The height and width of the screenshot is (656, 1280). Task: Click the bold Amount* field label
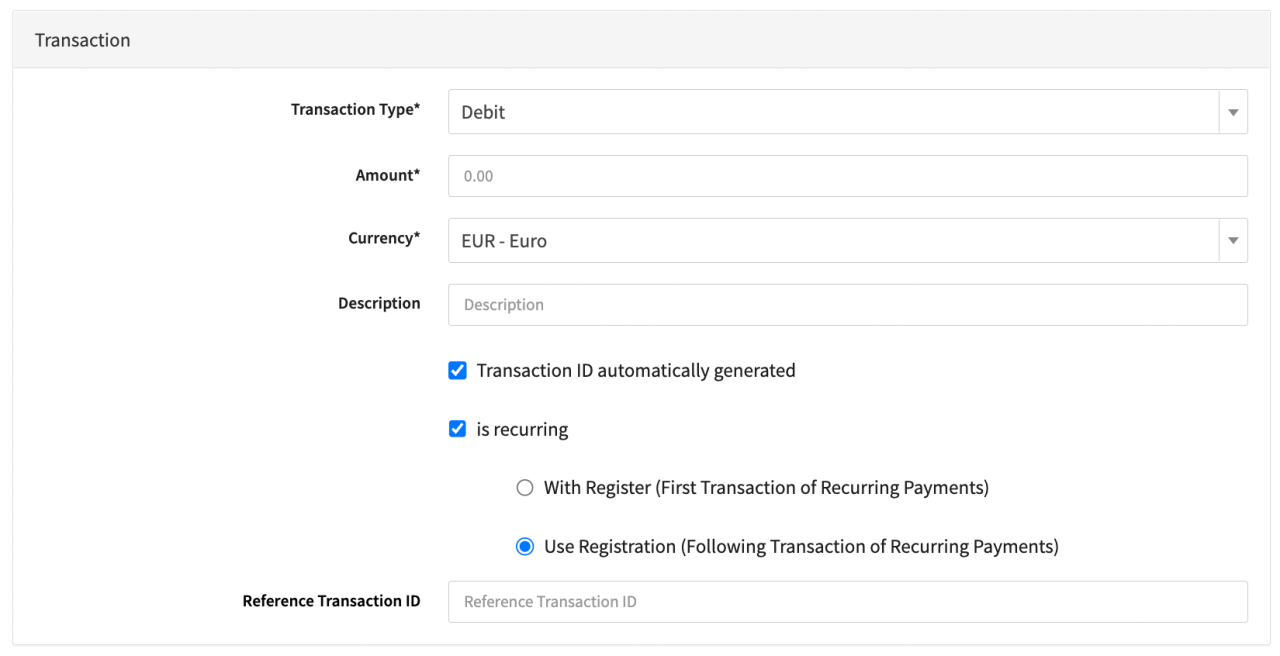pos(388,175)
